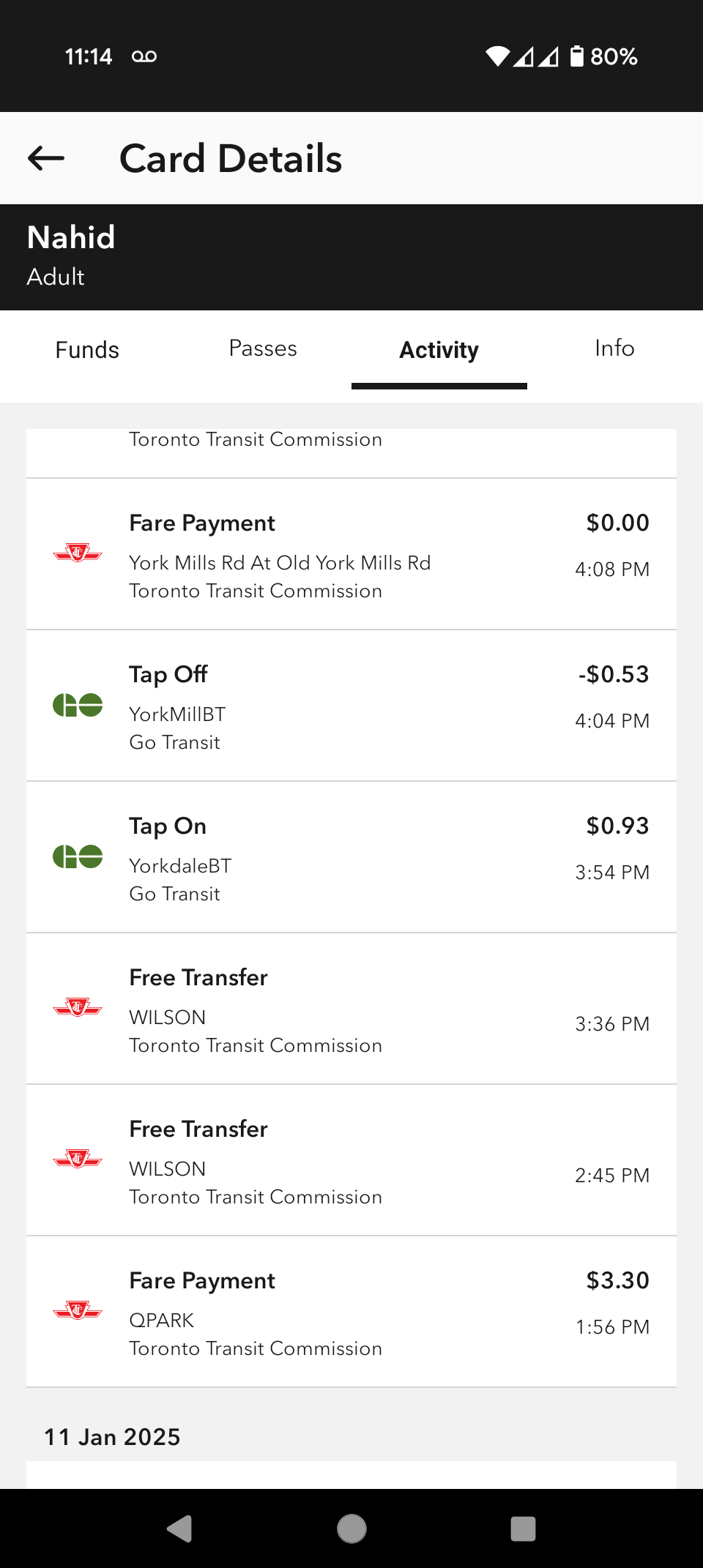Switch to the Funds tab
The height and width of the screenshot is (1568, 703).
[x=87, y=350]
